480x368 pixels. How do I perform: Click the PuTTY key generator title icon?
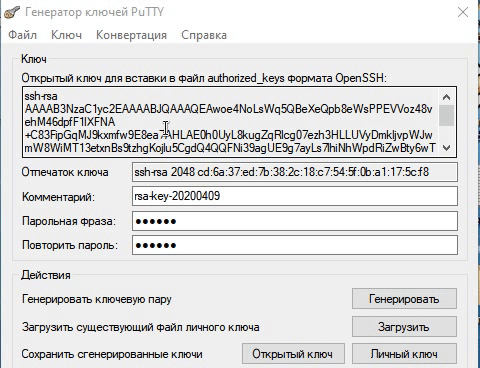[12, 12]
